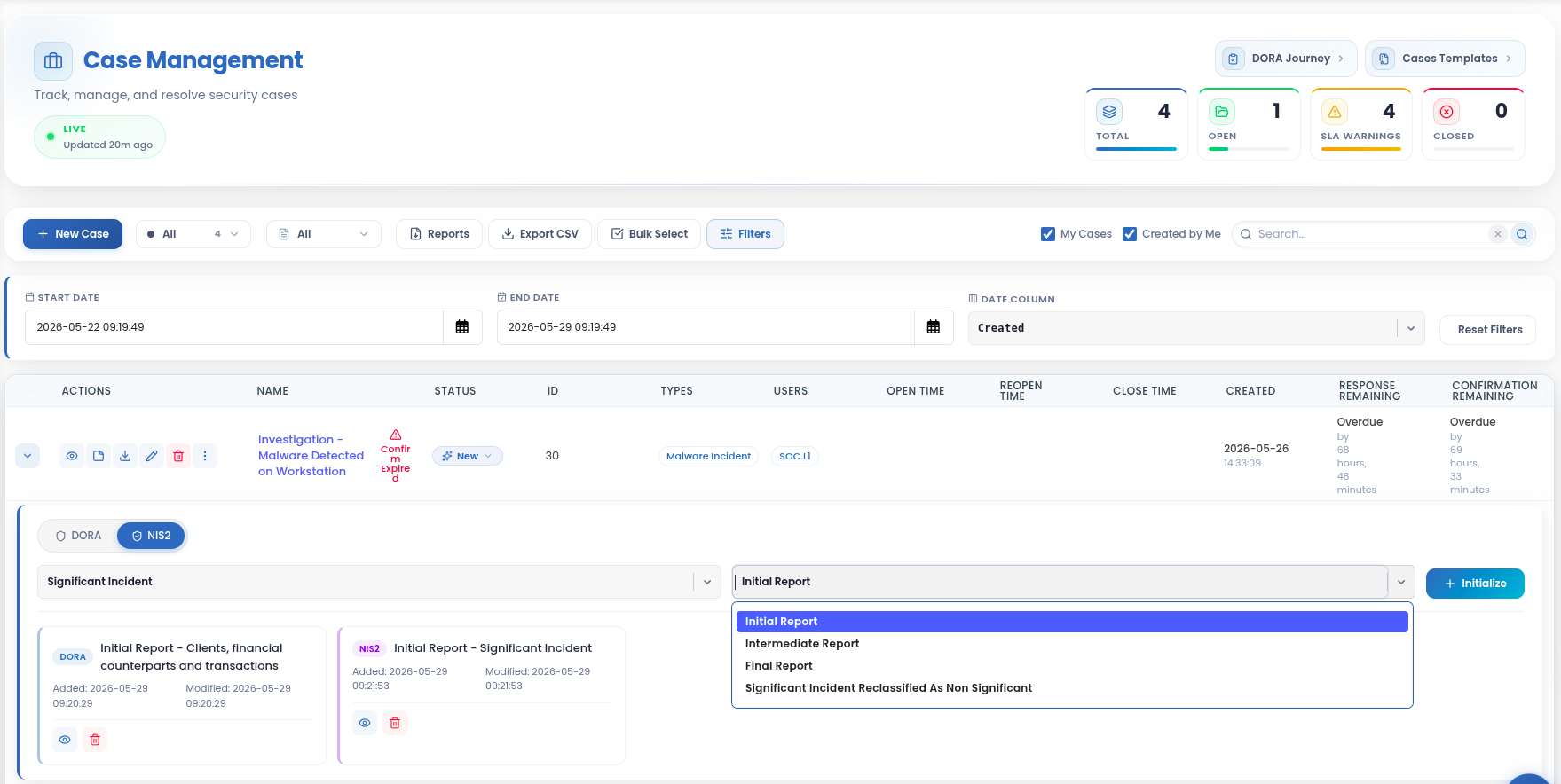Viewport: 1561px width, 784px height.
Task: Select Initial Report option in list
Action: coord(1072,622)
